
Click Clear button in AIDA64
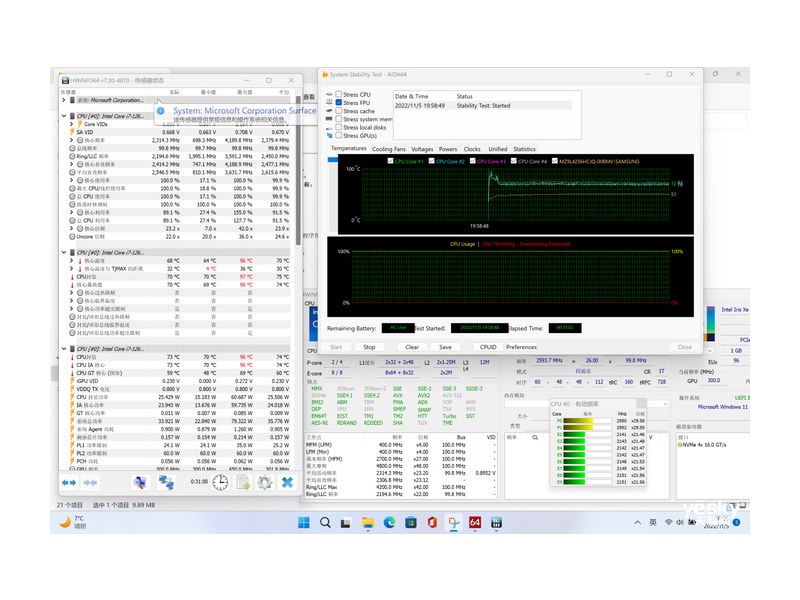pyautogui.click(x=412, y=347)
